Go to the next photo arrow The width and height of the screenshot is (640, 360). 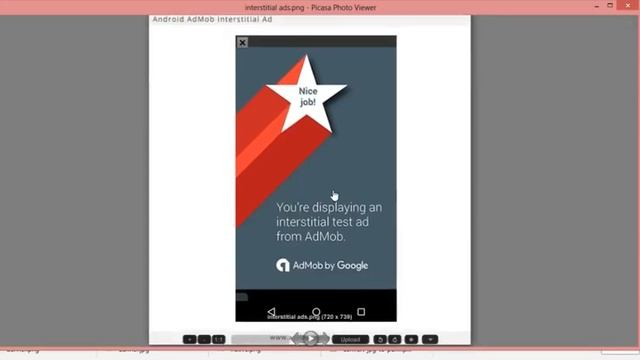click(x=324, y=338)
